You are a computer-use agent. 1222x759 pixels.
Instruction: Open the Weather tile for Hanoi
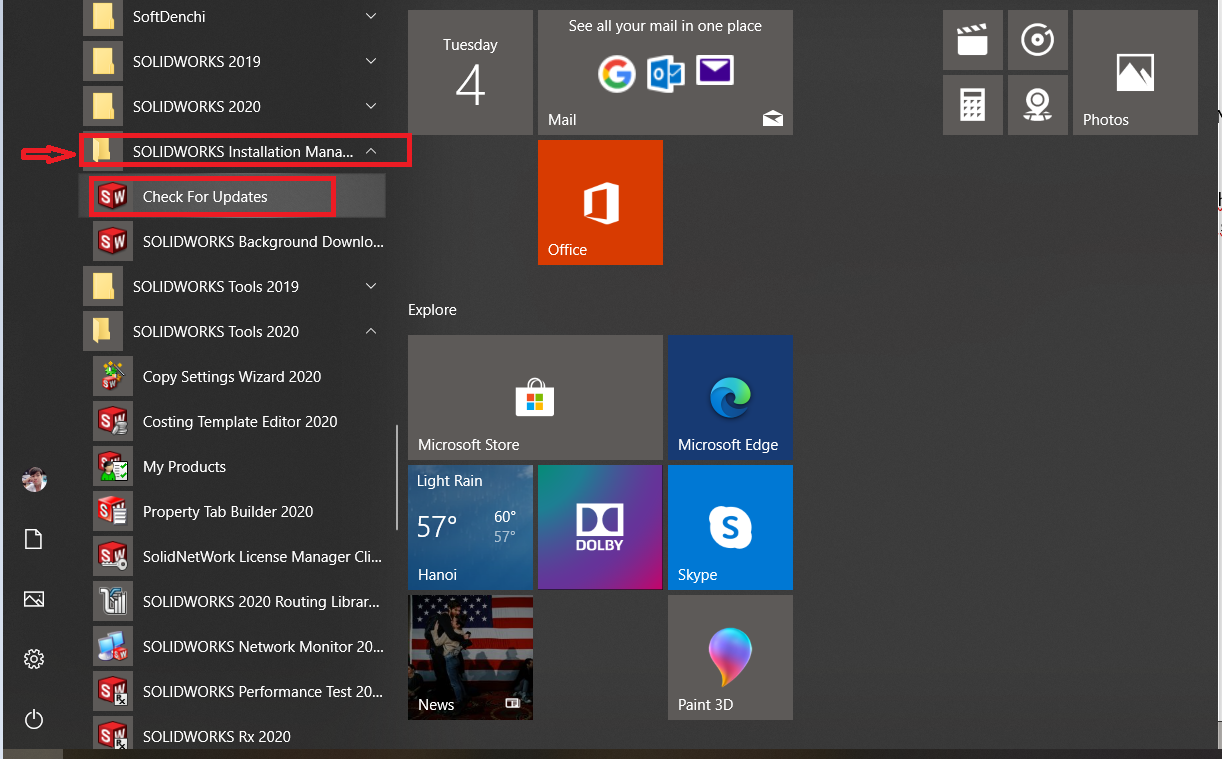pyautogui.click(x=470, y=527)
